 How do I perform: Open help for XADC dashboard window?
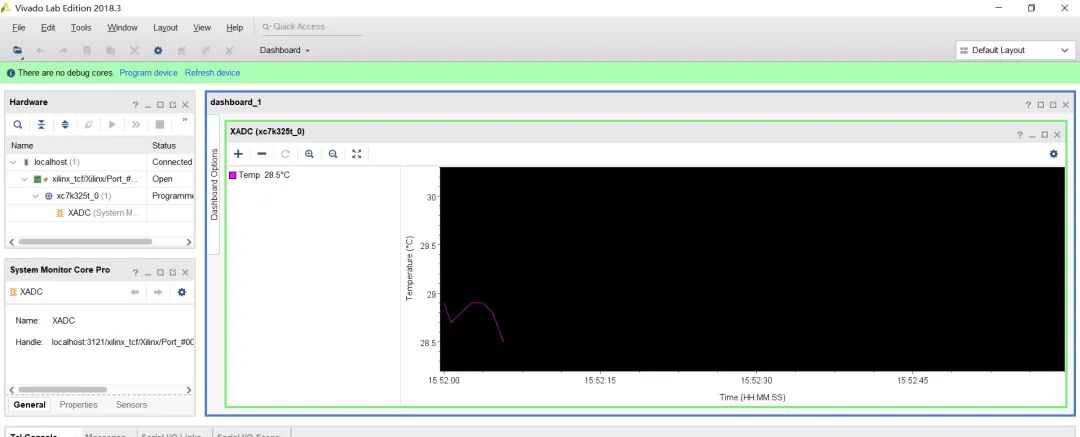click(x=1020, y=135)
